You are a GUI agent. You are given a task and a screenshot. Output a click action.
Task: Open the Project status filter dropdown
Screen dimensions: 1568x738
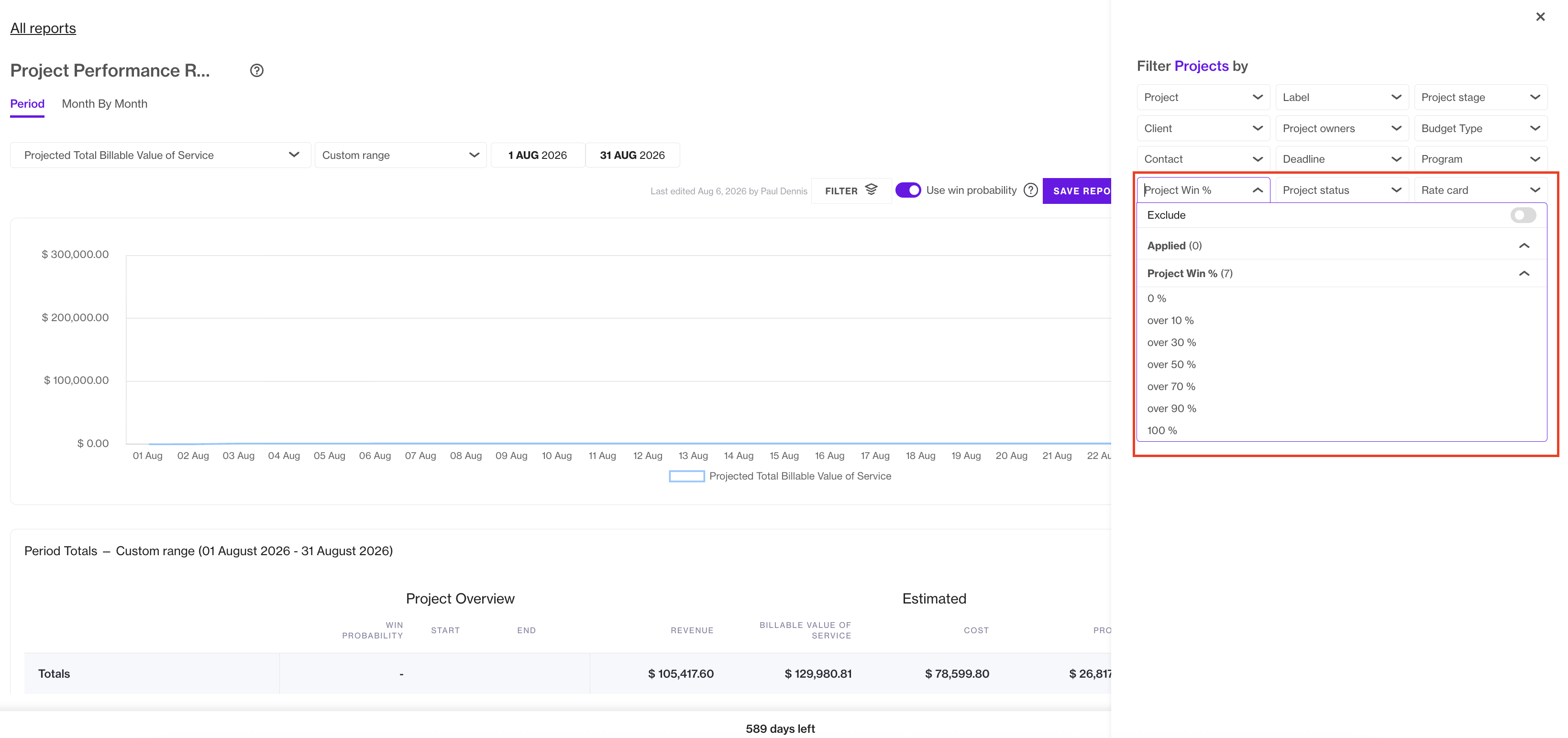click(x=1342, y=190)
